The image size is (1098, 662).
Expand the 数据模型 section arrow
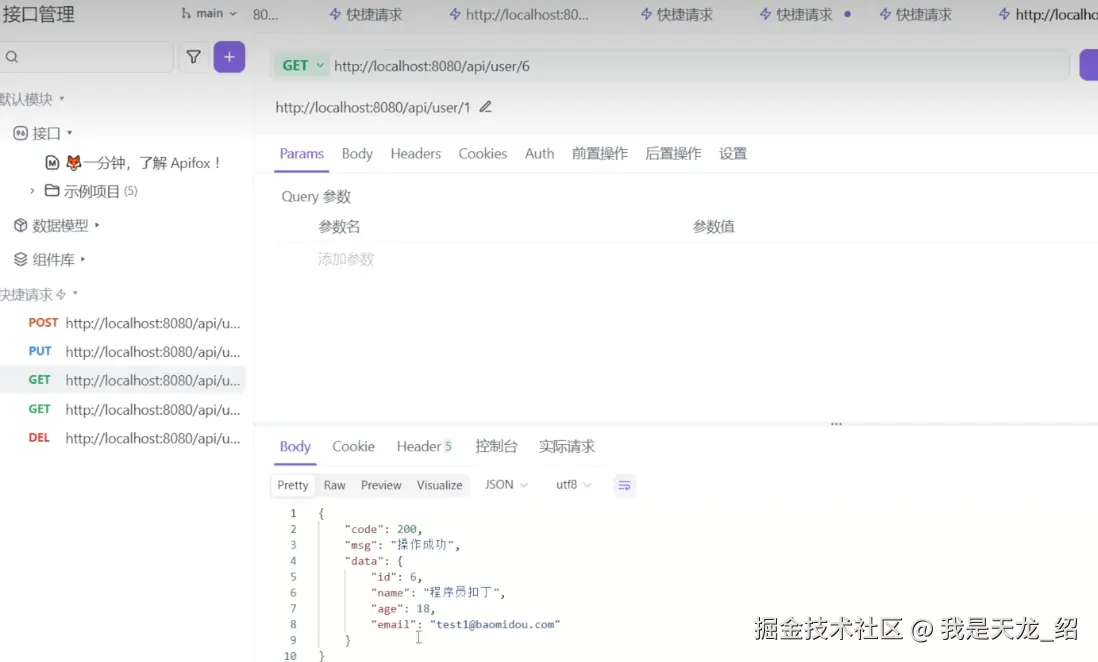click(x=97, y=225)
